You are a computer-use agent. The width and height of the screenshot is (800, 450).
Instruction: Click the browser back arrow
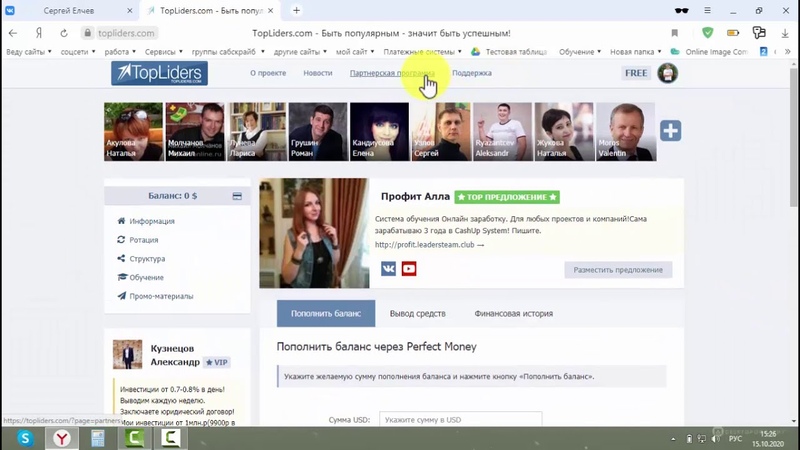13,33
